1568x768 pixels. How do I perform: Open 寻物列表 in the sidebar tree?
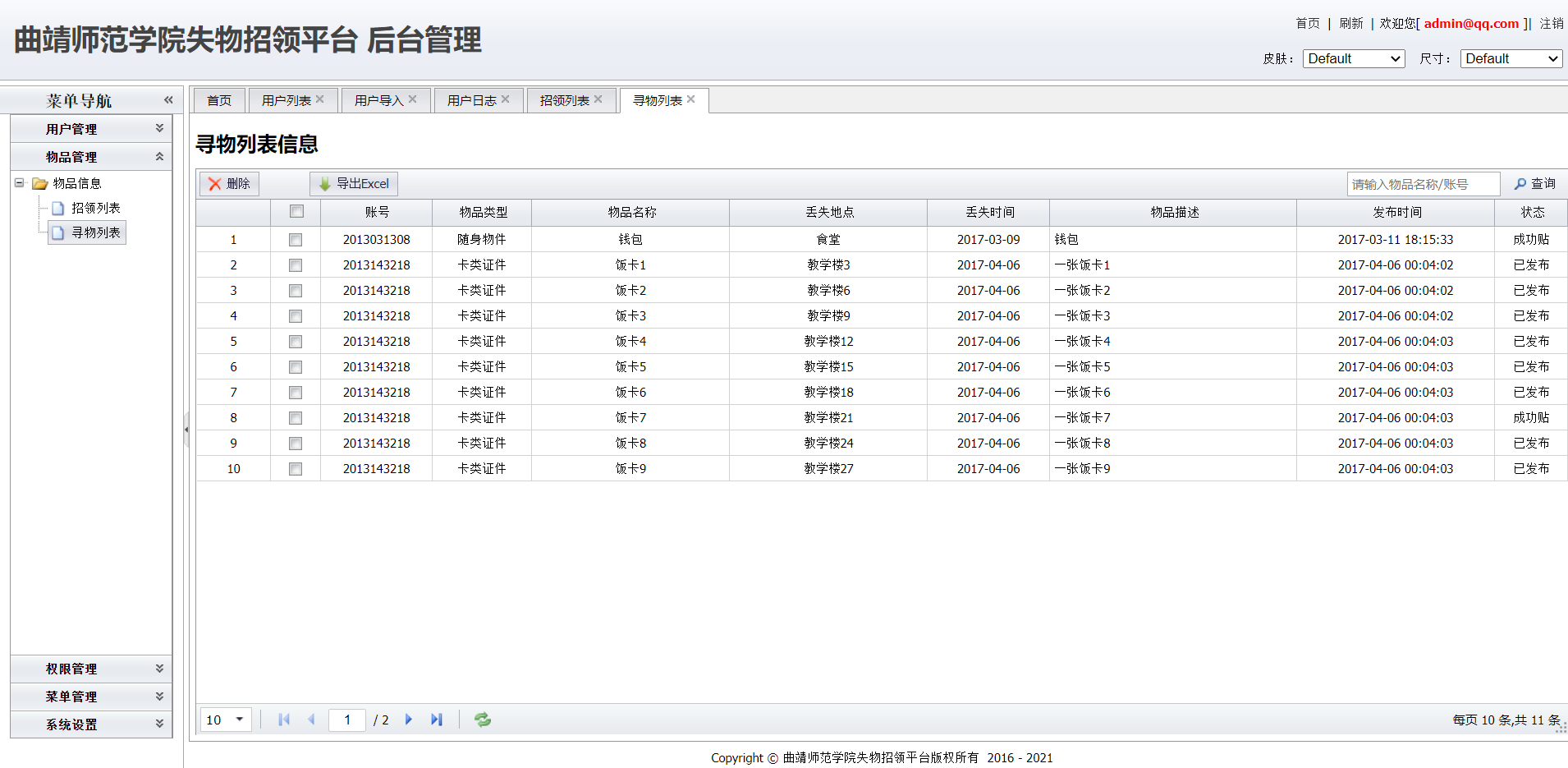coord(96,232)
